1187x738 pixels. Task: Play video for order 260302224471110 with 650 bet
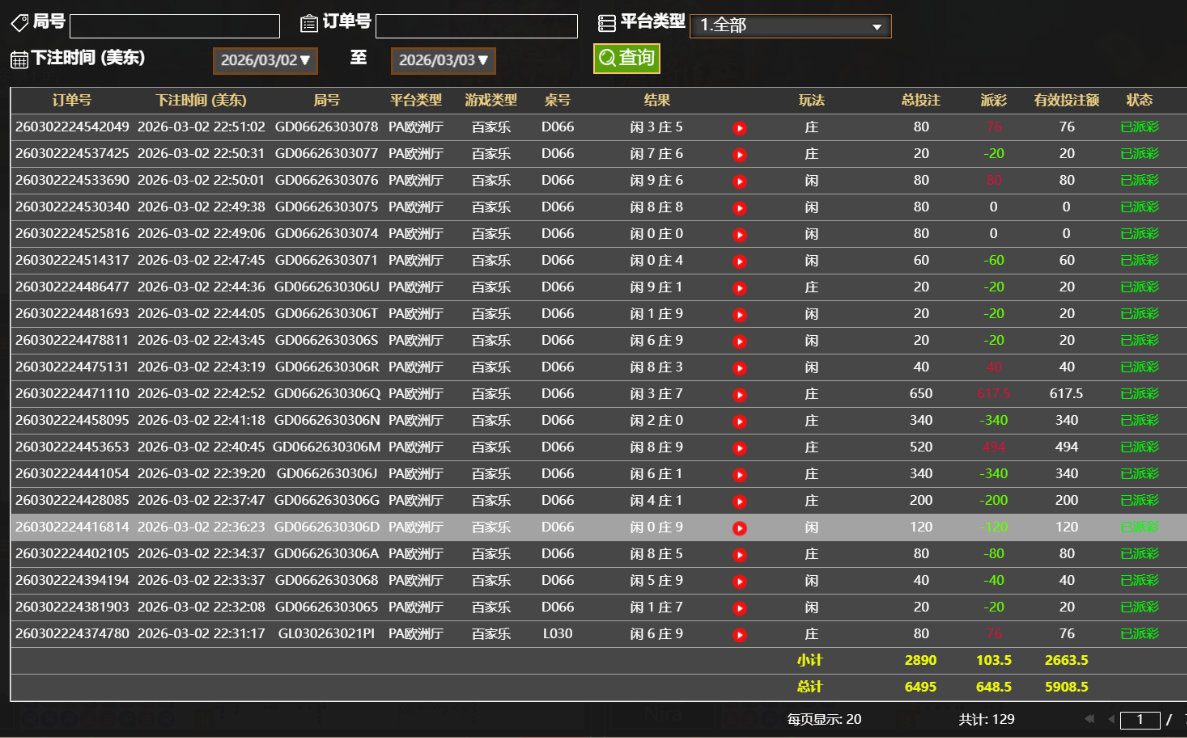[x=740, y=393]
